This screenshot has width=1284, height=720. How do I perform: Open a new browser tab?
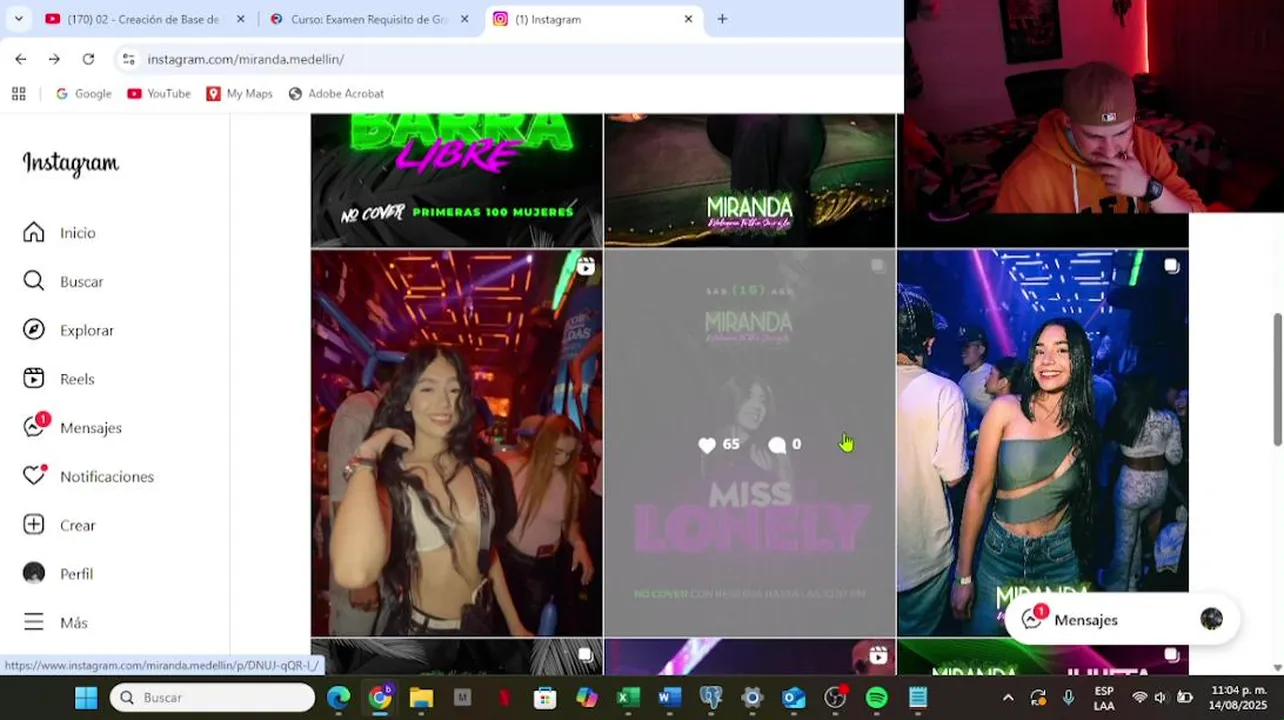point(722,19)
